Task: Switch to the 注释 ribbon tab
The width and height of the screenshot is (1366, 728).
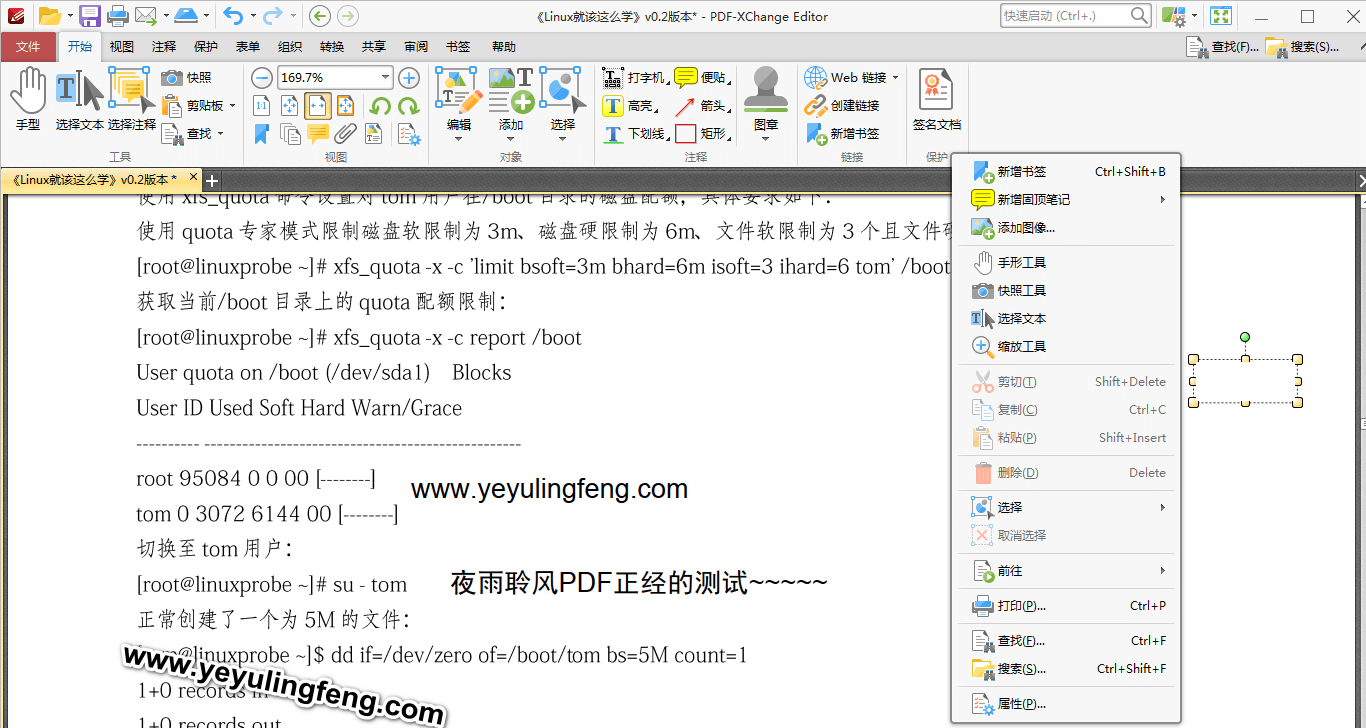Action: click(164, 47)
